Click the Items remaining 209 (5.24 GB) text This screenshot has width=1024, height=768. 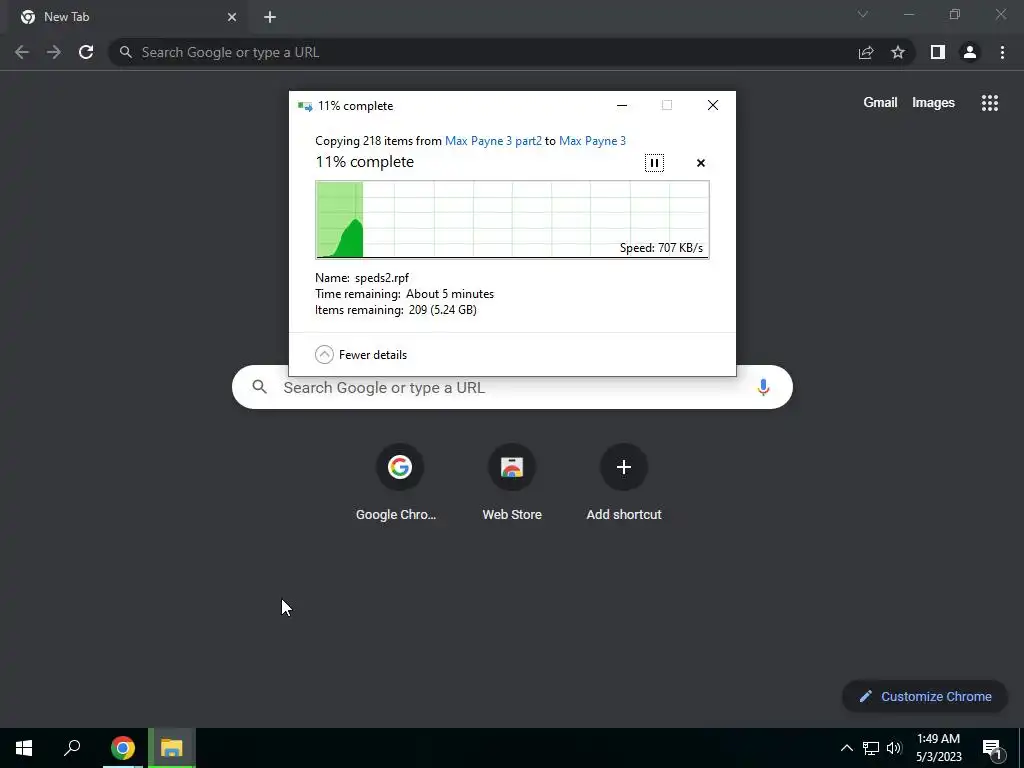396,310
